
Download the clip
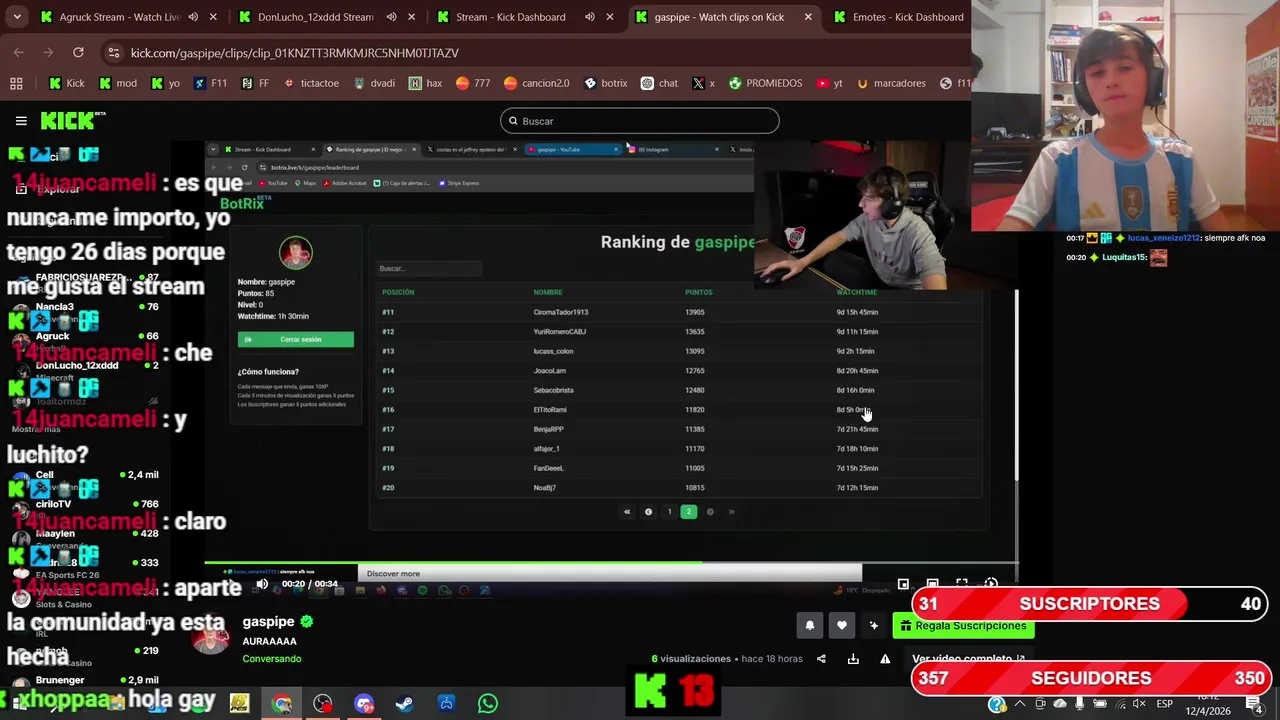point(853,659)
